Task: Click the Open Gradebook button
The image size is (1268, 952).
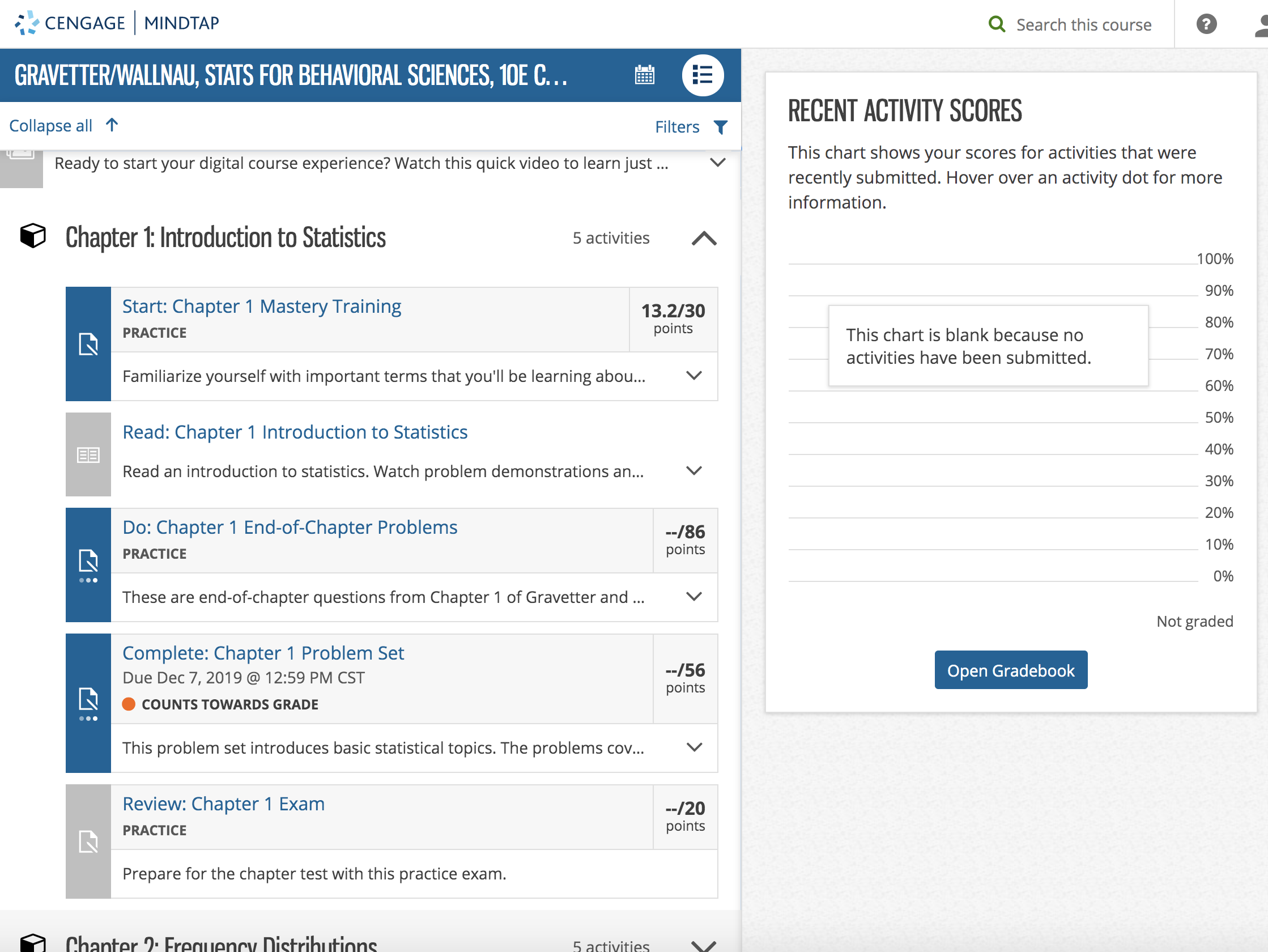Action: [1011, 670]
